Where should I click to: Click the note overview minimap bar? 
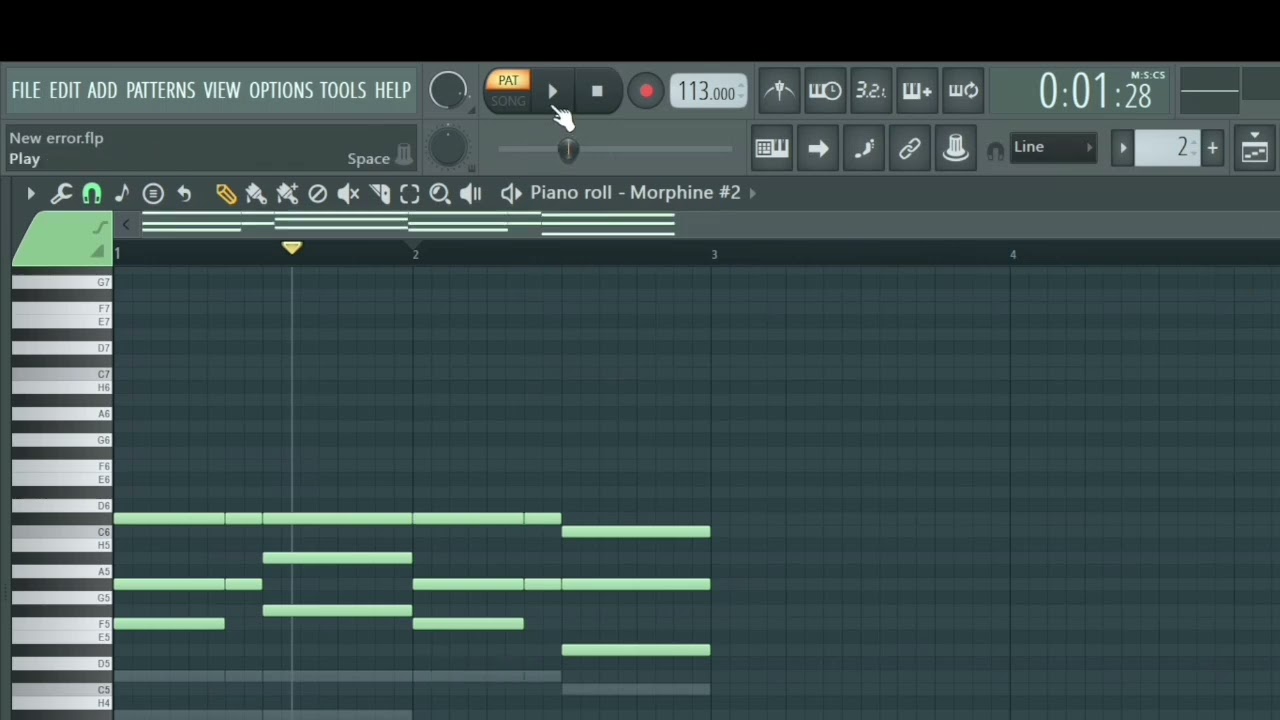click(409, 224)
